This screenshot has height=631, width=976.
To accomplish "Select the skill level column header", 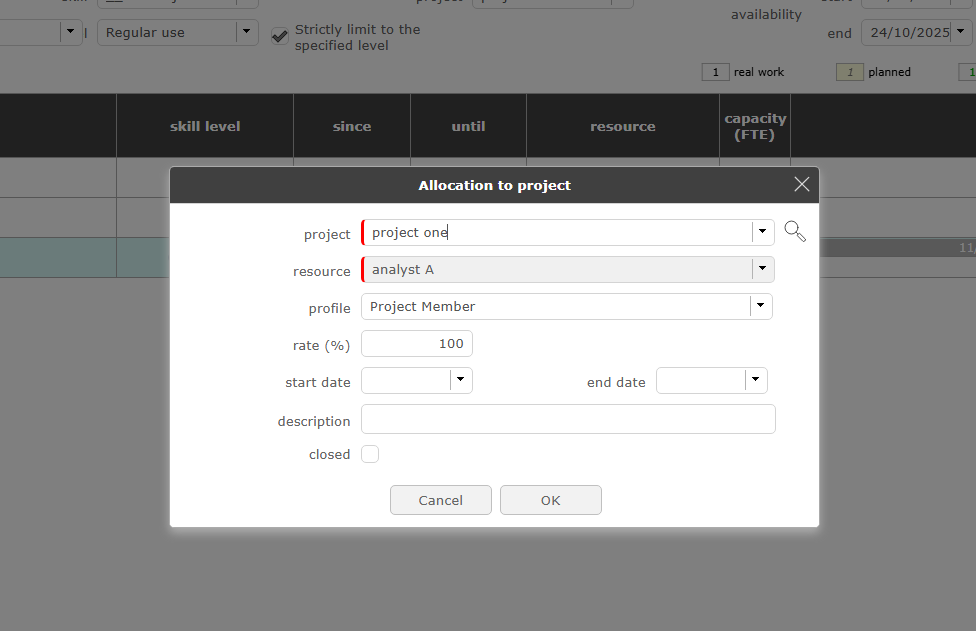I will [x=205, y=126].
